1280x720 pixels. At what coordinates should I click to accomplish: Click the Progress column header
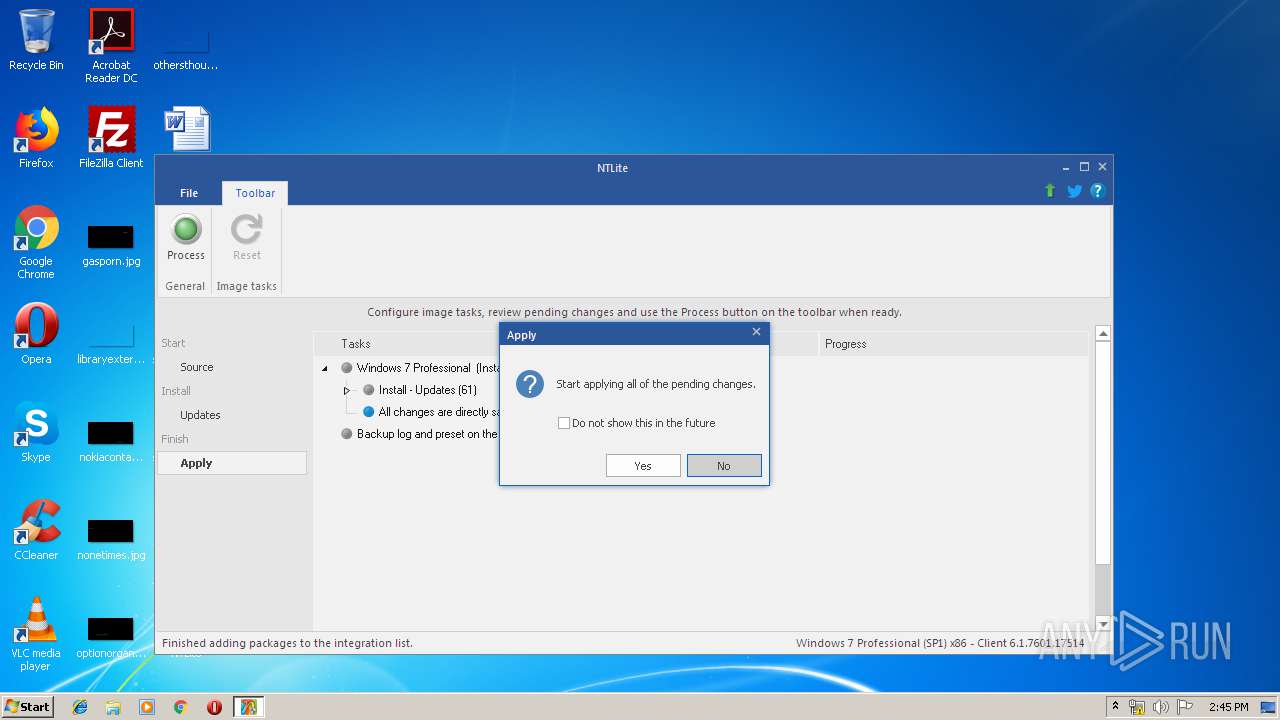pyautogui.click(x=845, y=344)
